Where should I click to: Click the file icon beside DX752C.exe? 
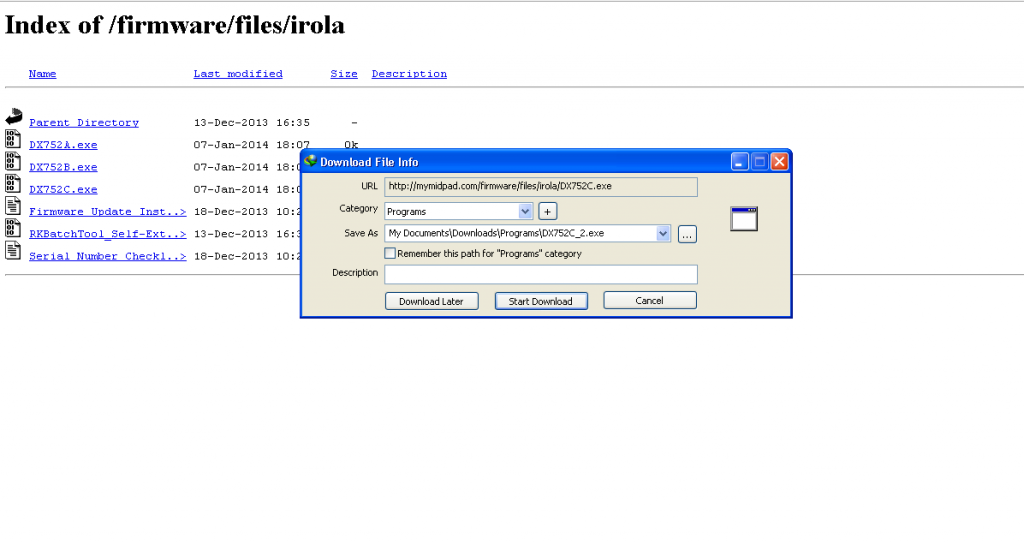pos(13,184)
